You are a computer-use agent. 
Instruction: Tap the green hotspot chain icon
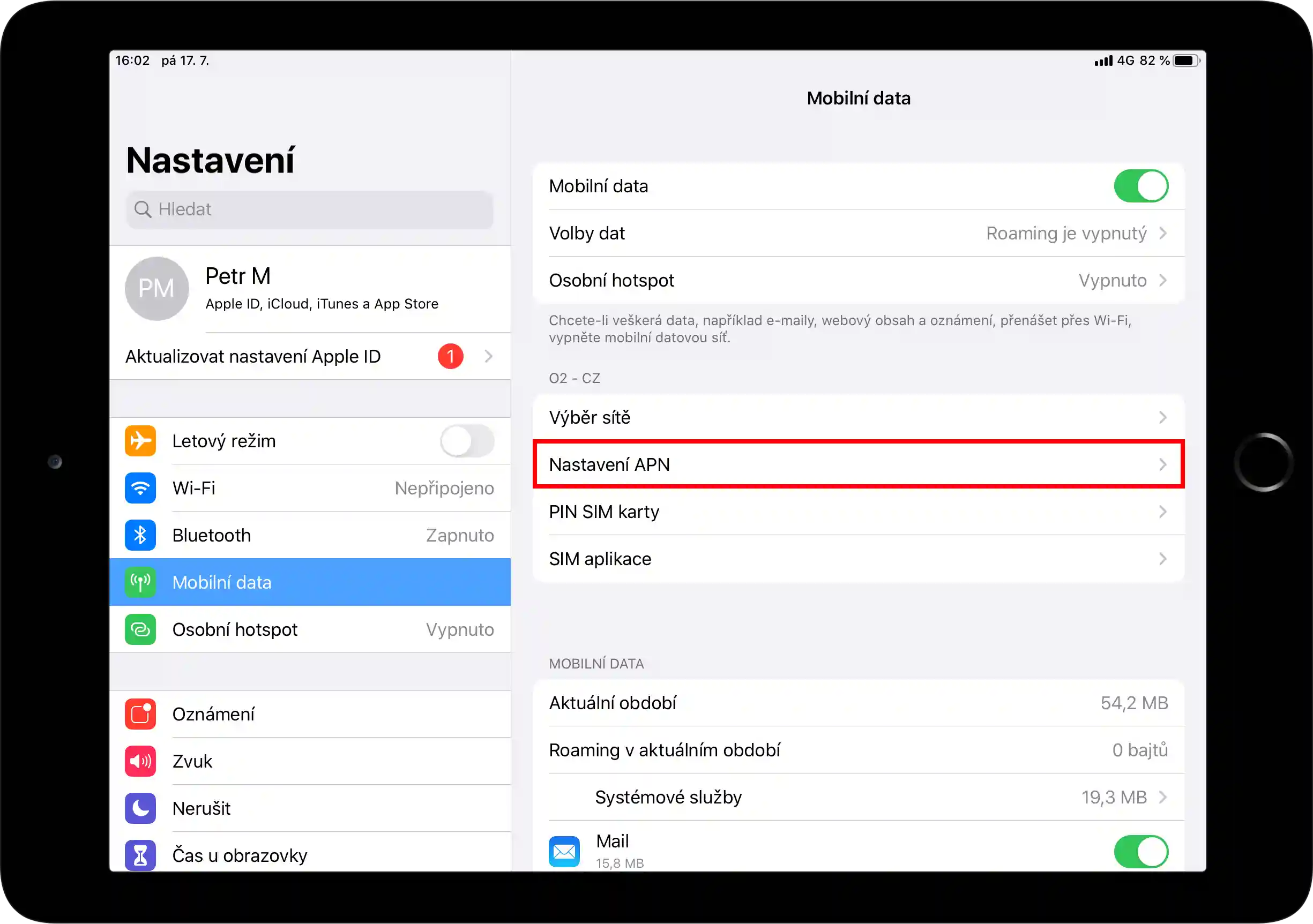pos(140,629)
